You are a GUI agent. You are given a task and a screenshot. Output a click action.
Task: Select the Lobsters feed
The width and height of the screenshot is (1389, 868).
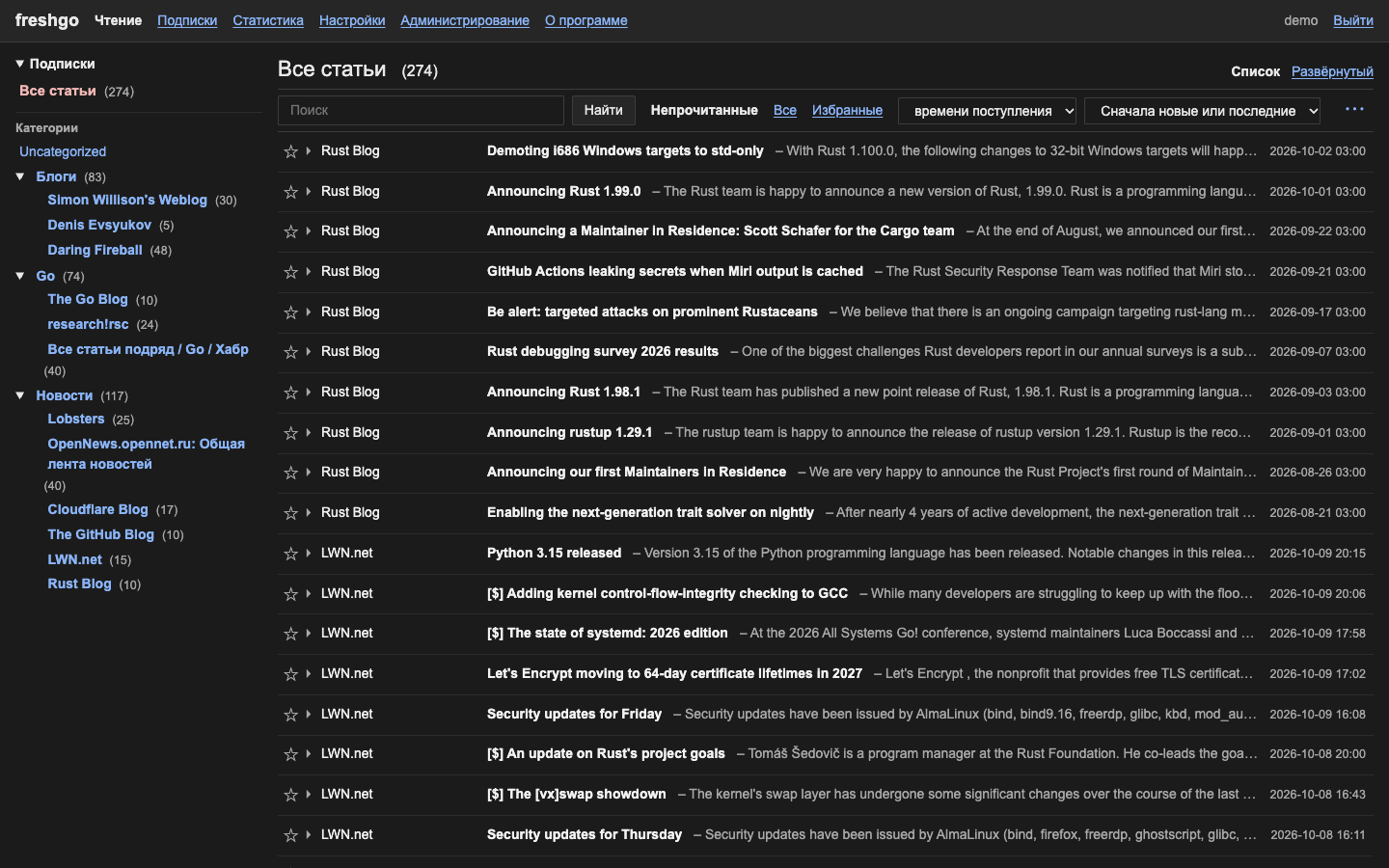click(76, 419)
